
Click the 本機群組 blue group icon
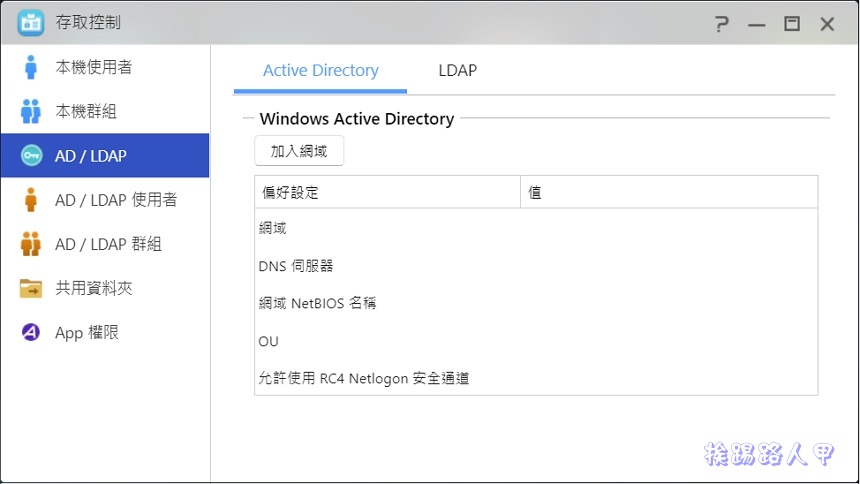(x=31, y=111)
